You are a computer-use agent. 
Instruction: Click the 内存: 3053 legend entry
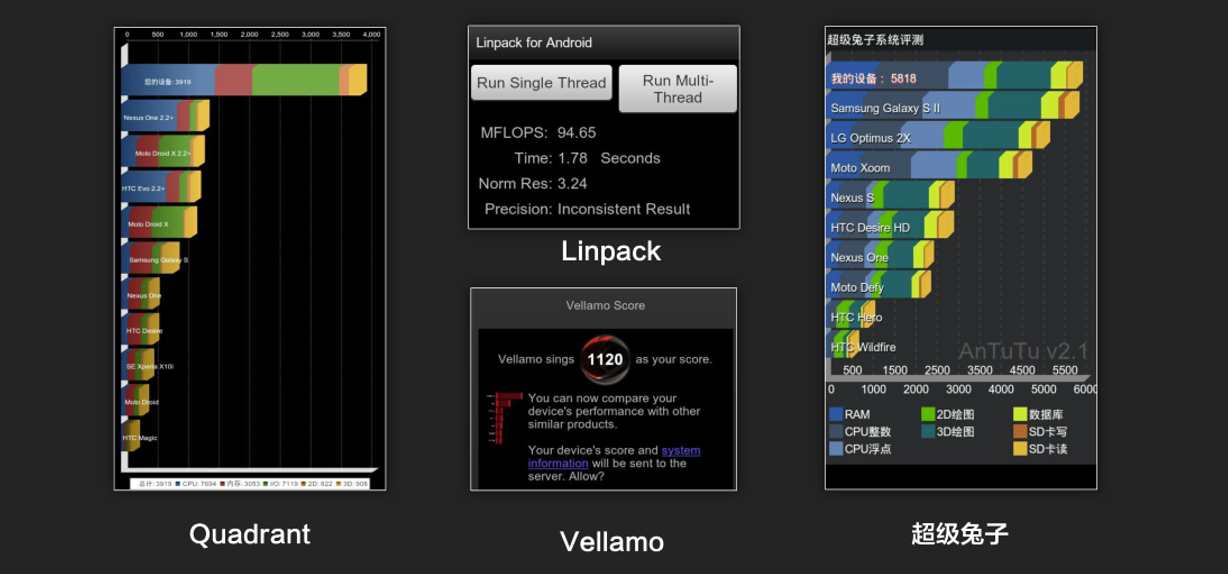pos(239,484)
